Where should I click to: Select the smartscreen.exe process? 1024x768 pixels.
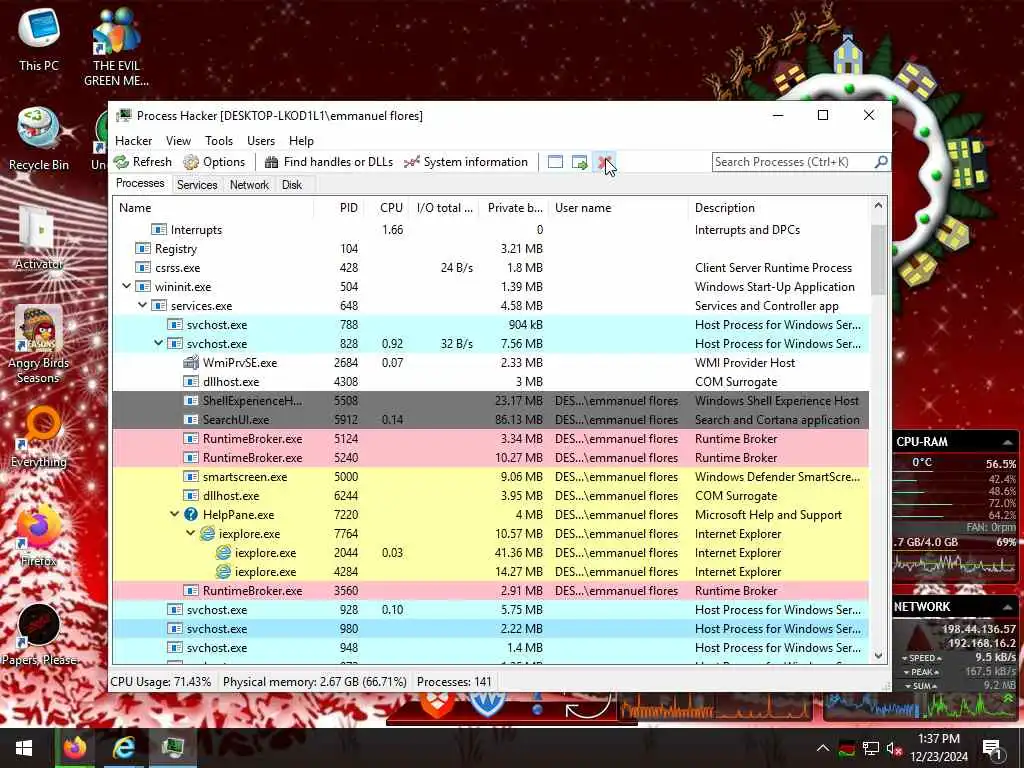point(491,476)
